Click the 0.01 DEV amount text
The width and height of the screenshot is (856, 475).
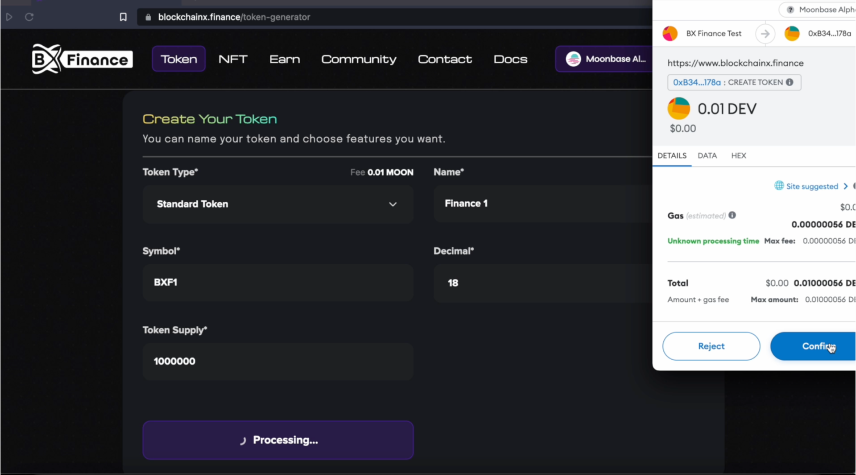coord(727,109)
